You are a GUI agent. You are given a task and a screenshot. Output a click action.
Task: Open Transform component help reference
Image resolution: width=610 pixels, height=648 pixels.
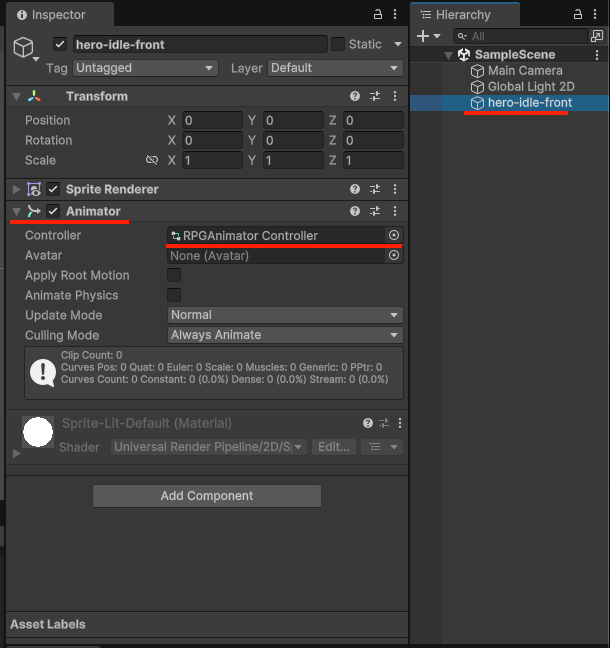pos(355,96)
